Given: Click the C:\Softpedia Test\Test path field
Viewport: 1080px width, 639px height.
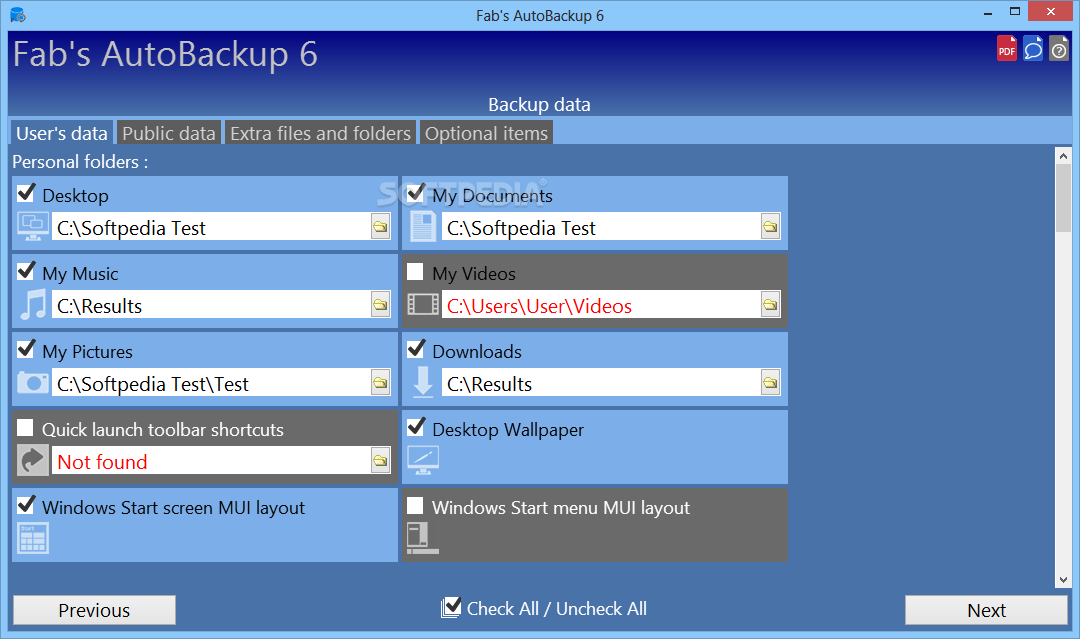Looking at the screenshot, I should (x=211, y=382).
